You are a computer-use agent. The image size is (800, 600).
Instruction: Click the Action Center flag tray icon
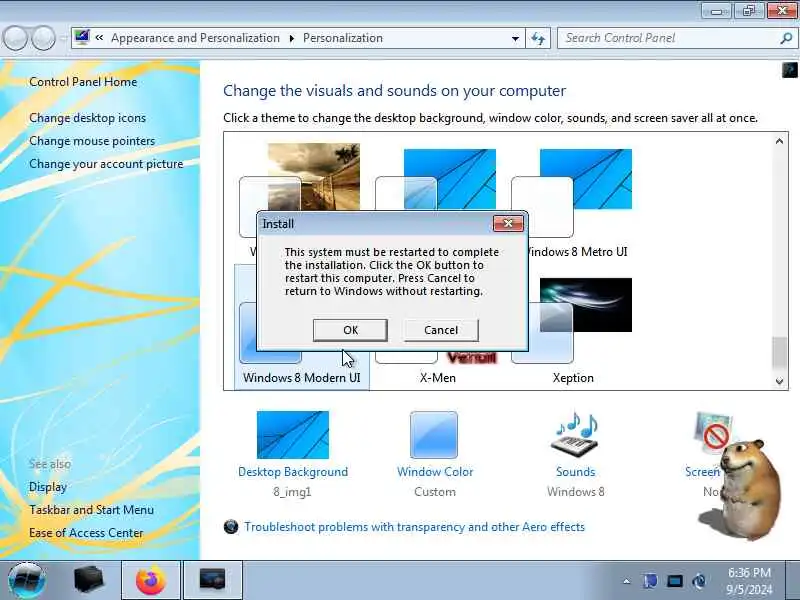click(651, 581)
